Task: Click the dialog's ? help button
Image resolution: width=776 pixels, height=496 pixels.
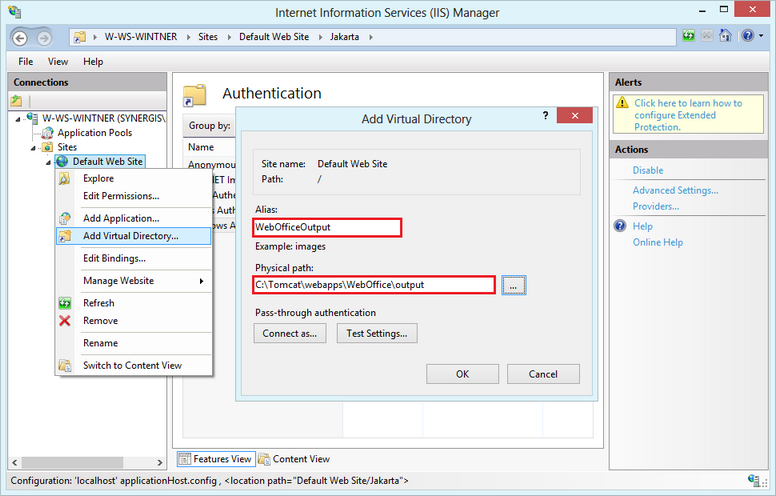Action: [545, 116]
